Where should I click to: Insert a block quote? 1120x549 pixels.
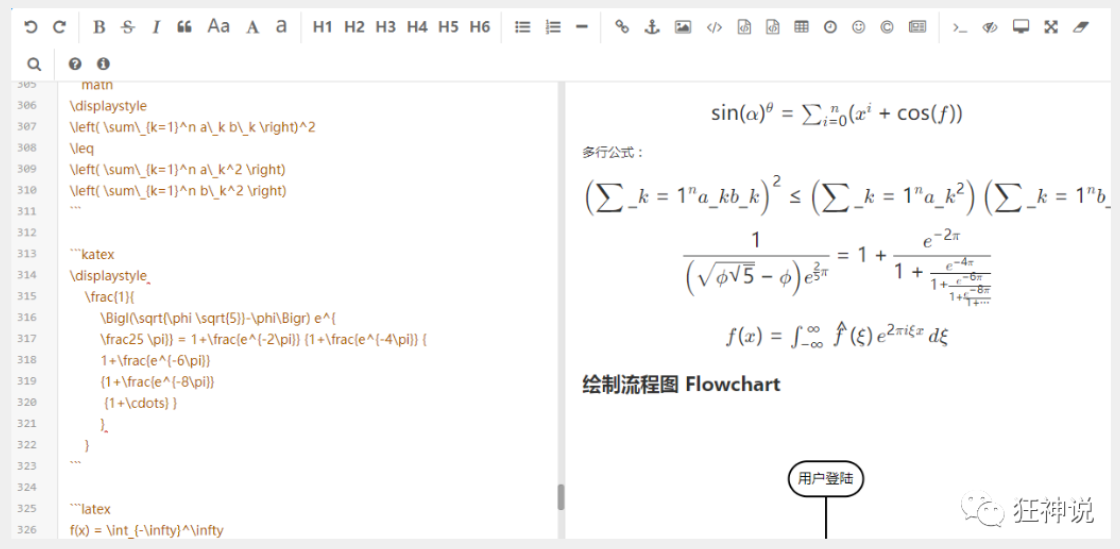[x=184, y=27]
